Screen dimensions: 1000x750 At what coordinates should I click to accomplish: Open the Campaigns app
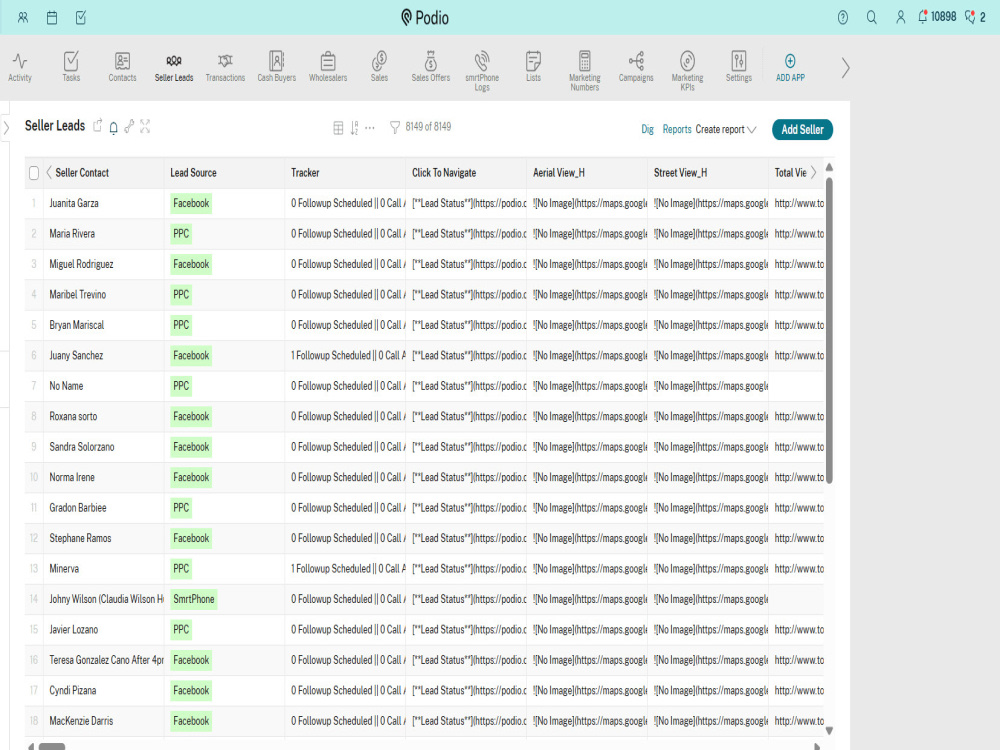pos(636,67)
